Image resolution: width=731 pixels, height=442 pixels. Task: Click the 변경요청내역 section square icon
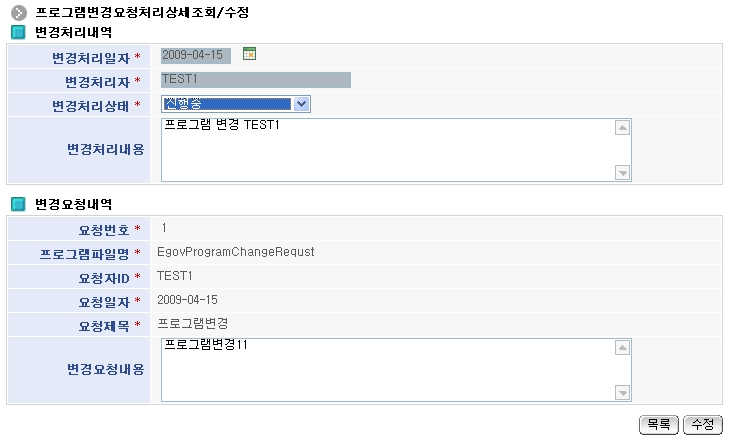tap(17, 204)
